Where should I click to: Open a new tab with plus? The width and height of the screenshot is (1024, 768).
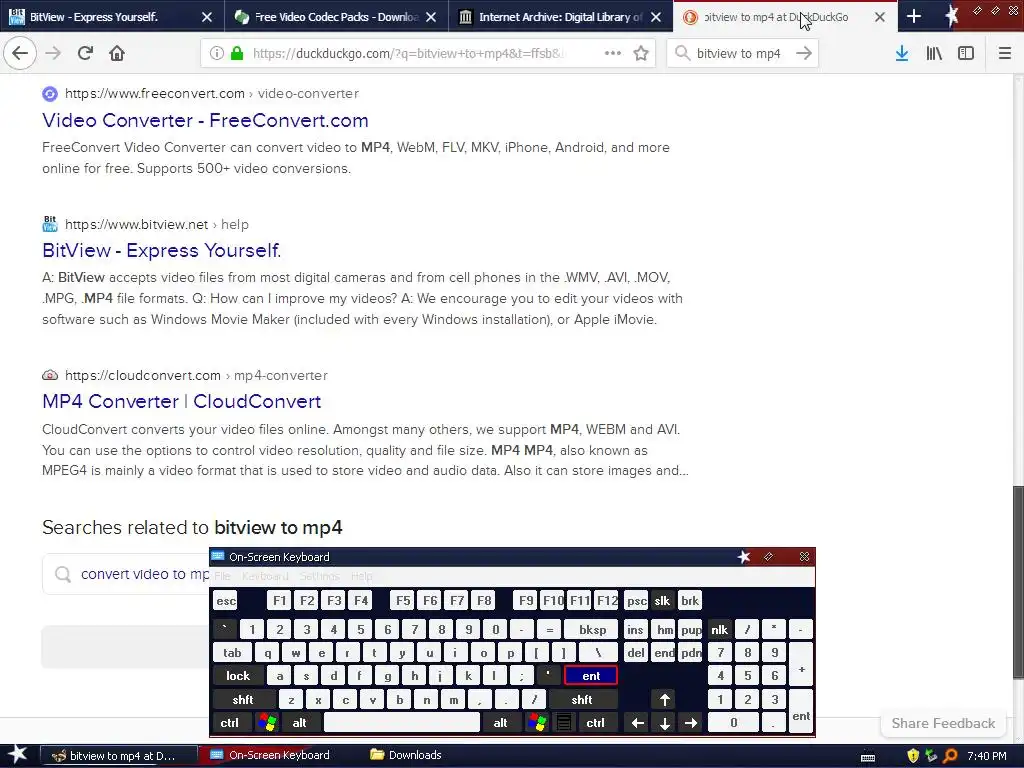[914, 17]
